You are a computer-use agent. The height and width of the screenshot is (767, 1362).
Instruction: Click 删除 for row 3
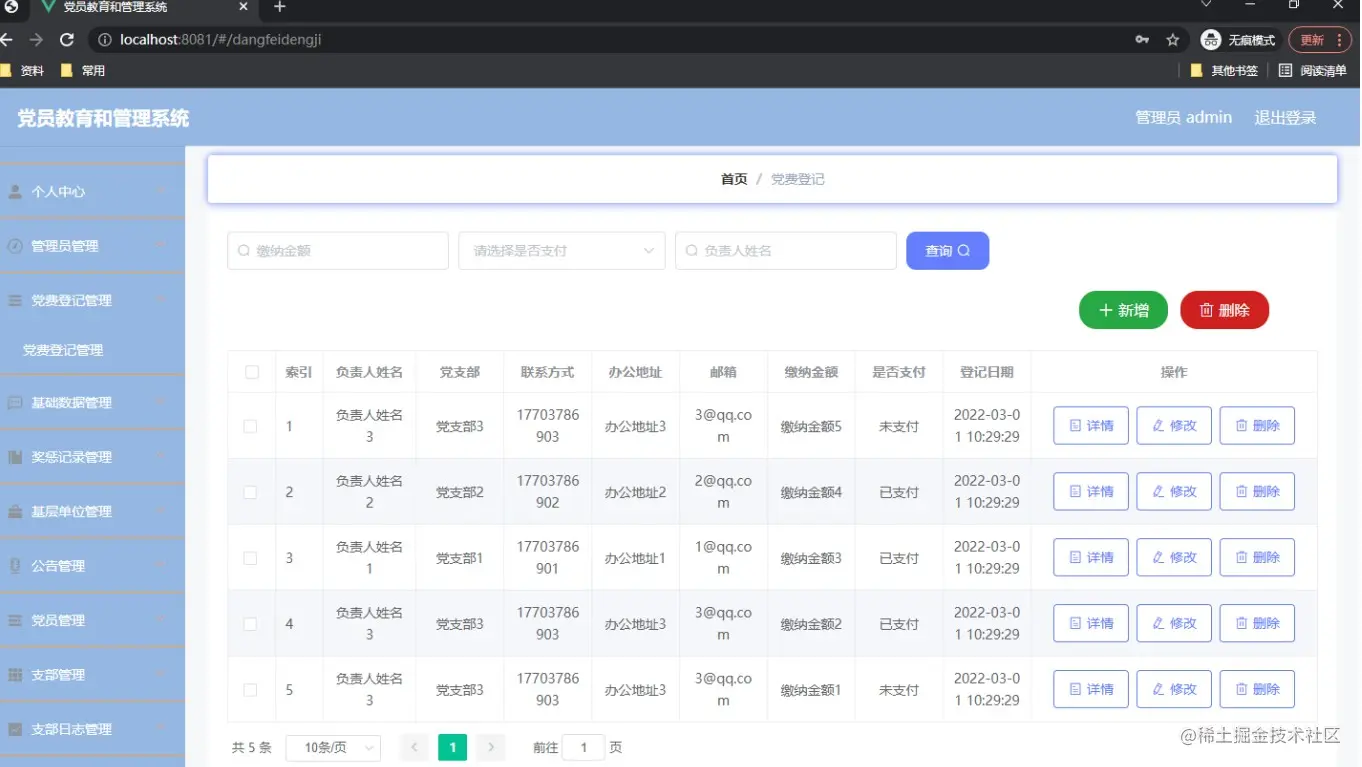click(x=1257, y=558)
